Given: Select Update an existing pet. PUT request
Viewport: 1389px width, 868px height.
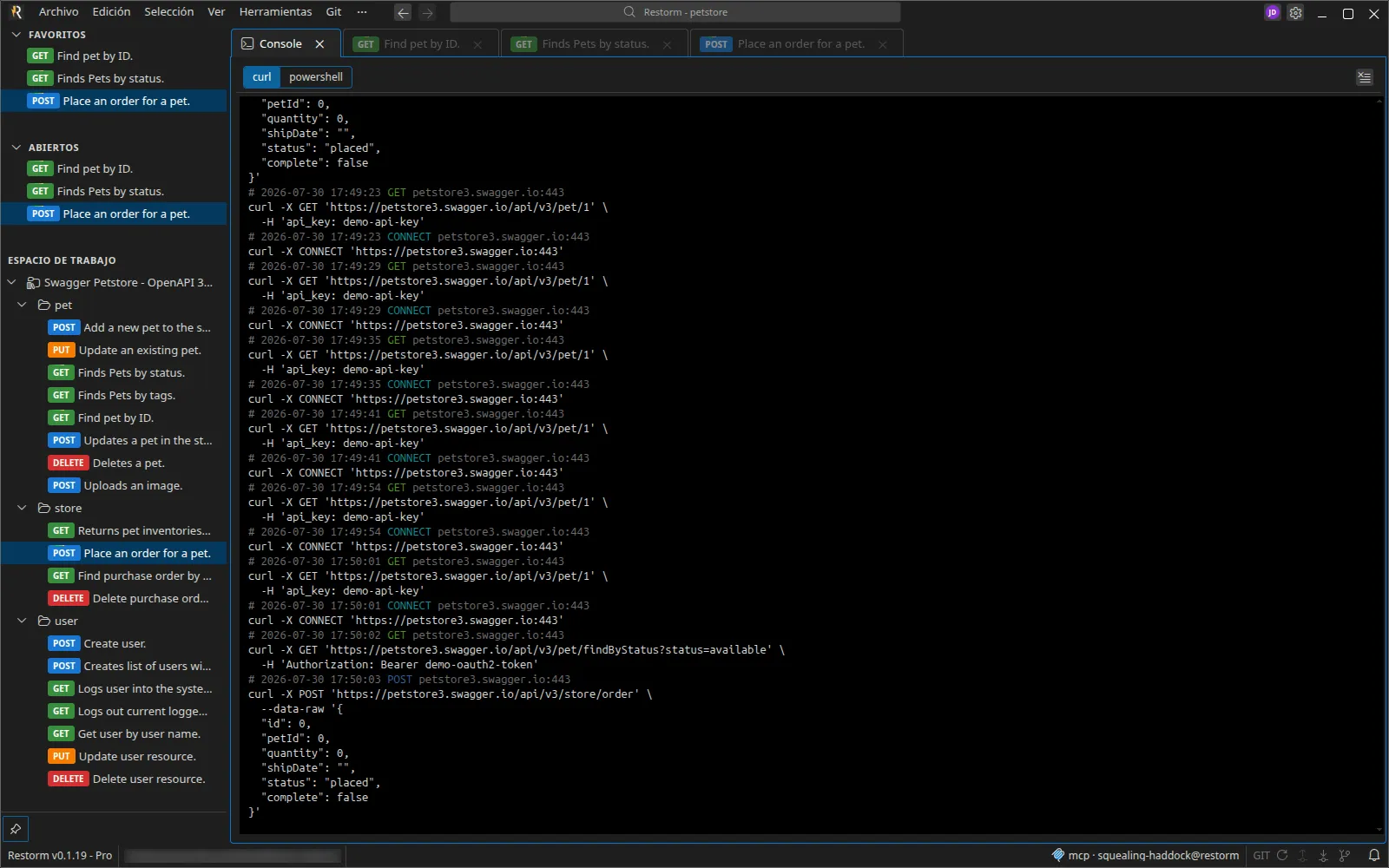Looking at the screenshot, I should click(x=114, y=351).
